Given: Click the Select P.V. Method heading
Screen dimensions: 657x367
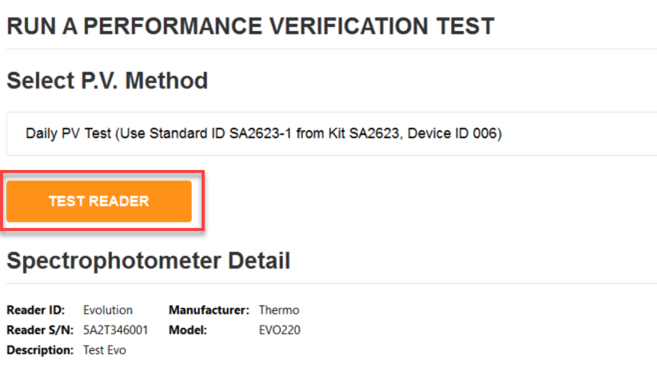Looking at the screenshot, I should pos(107,80).
